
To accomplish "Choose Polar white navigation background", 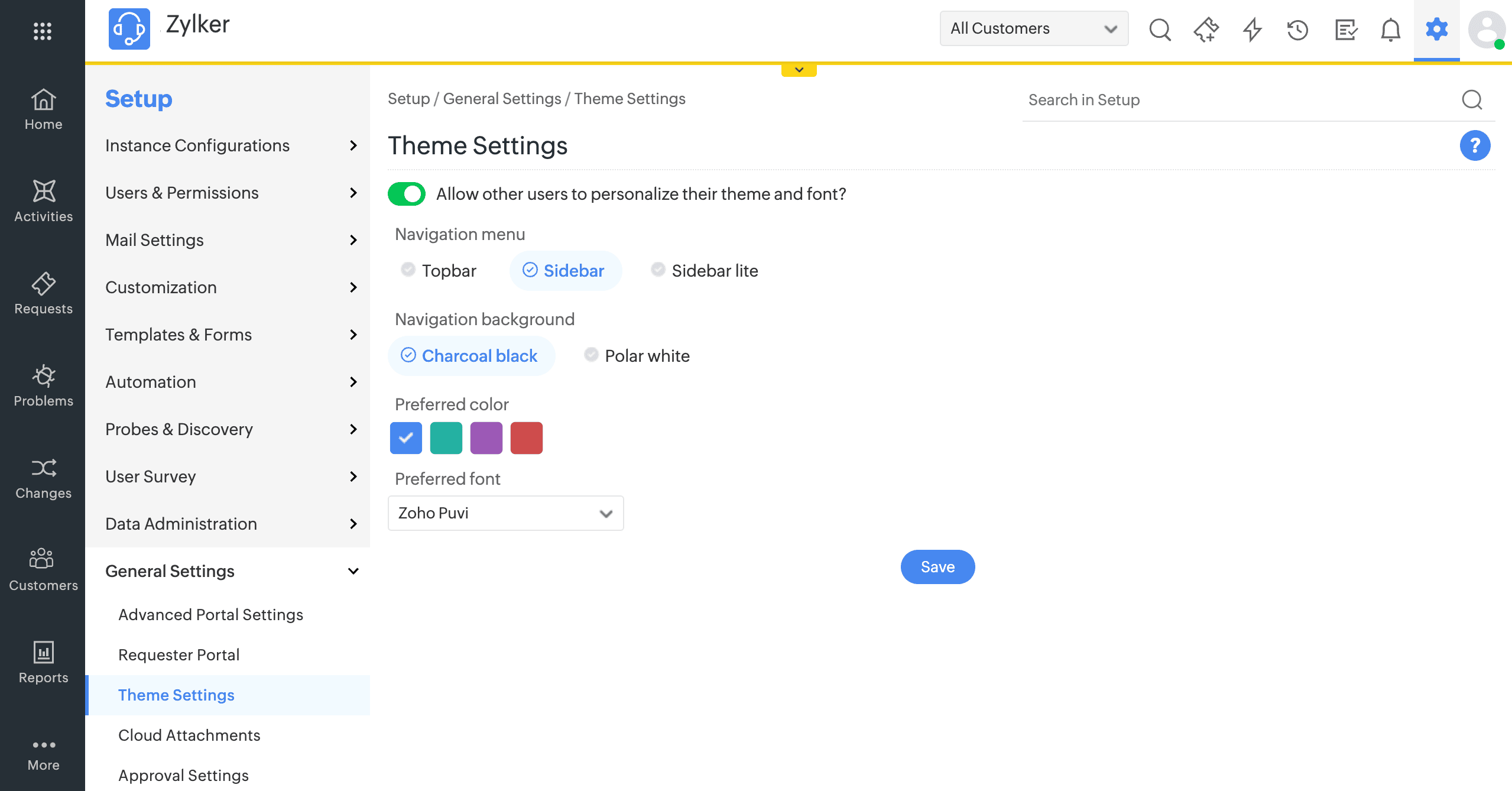I will point(637,356).
